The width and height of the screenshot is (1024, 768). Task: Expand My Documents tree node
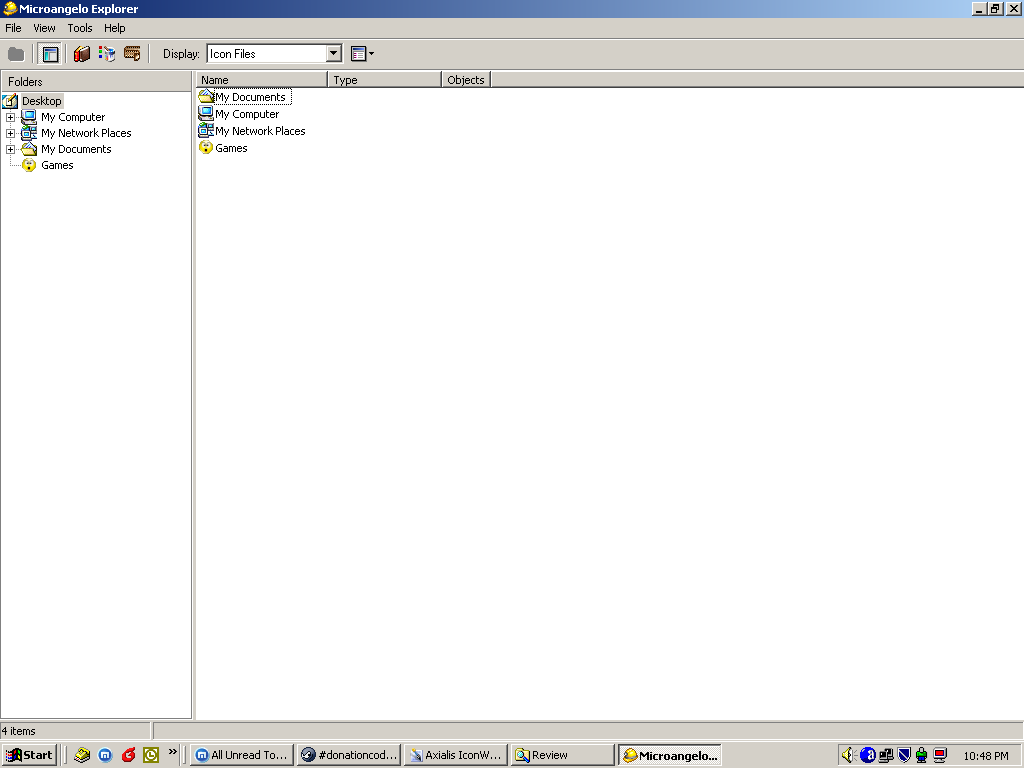[x=10, y=150]
